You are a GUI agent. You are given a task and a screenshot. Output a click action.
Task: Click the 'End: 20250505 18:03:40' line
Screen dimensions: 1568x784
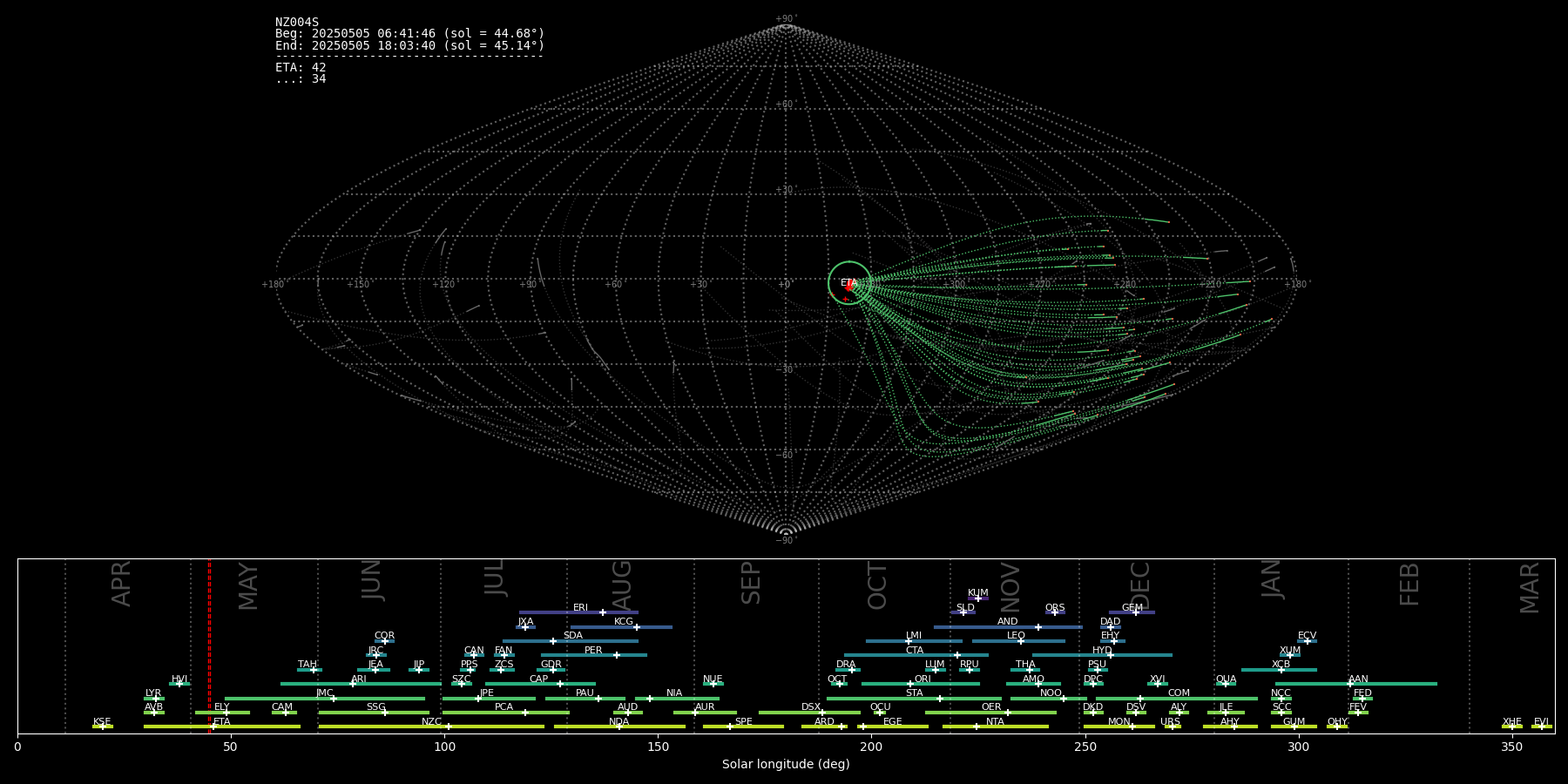pos(410,45)
